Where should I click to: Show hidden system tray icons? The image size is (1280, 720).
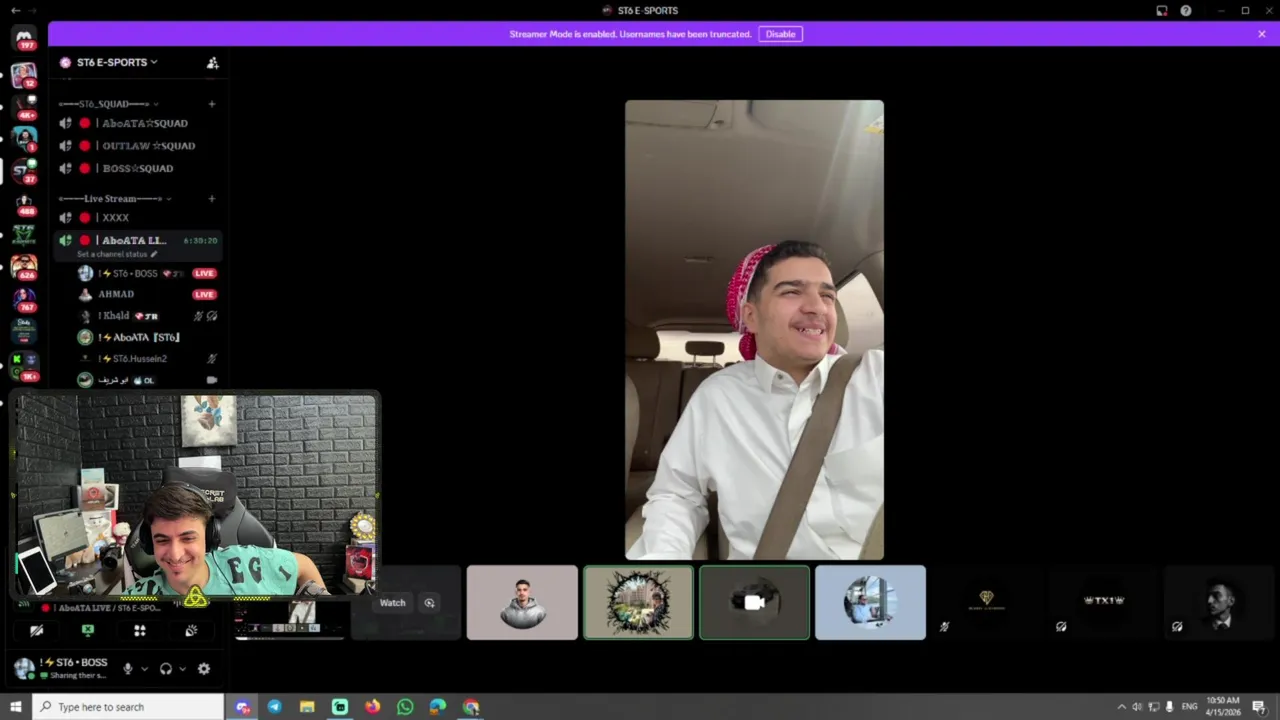[1121, 707]
